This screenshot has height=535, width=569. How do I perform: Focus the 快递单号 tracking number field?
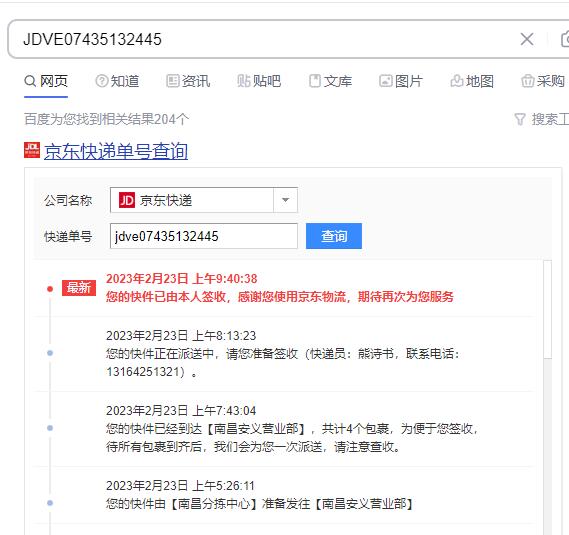click(204, 236)
